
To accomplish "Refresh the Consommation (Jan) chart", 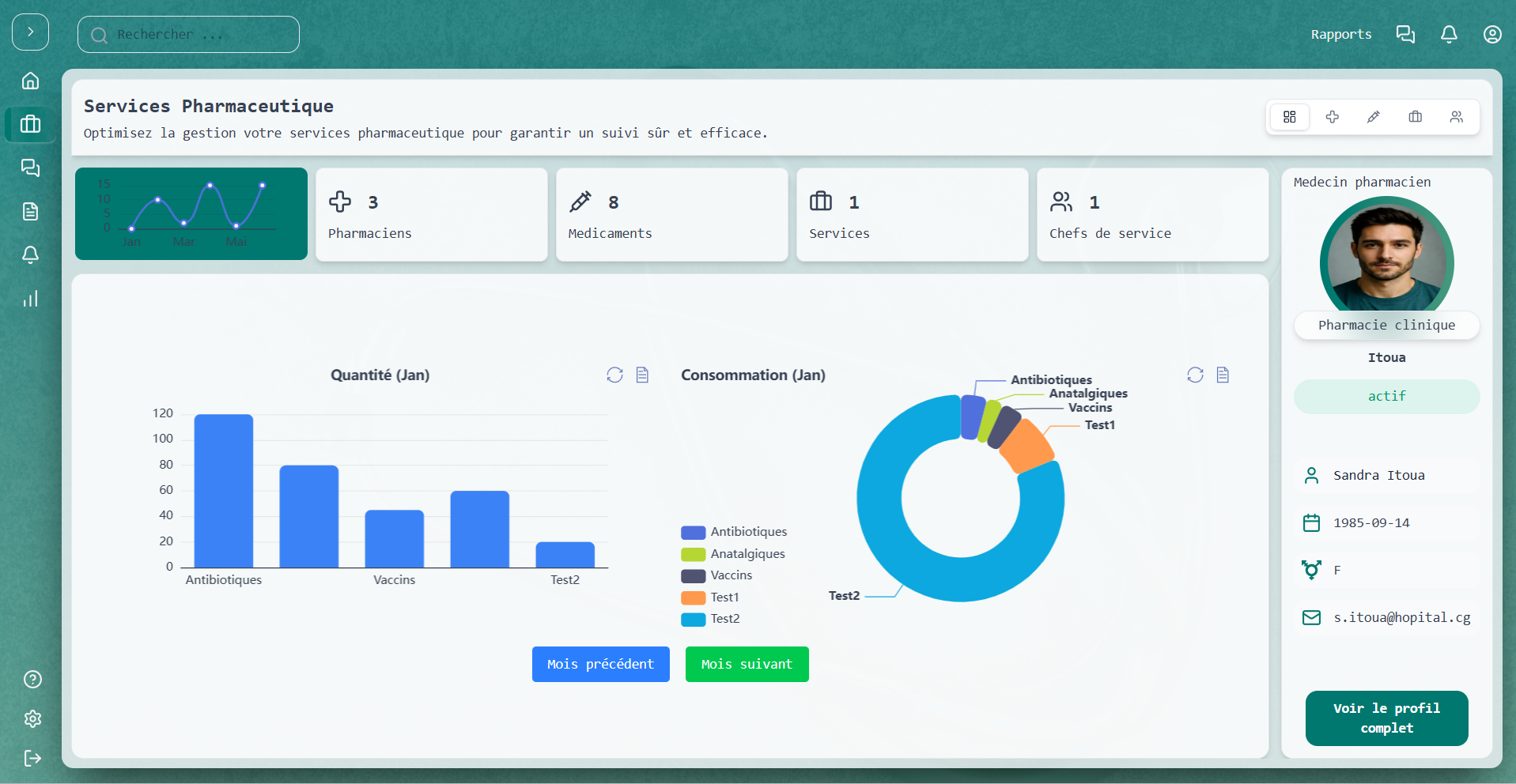I will tap(1196, 375).
